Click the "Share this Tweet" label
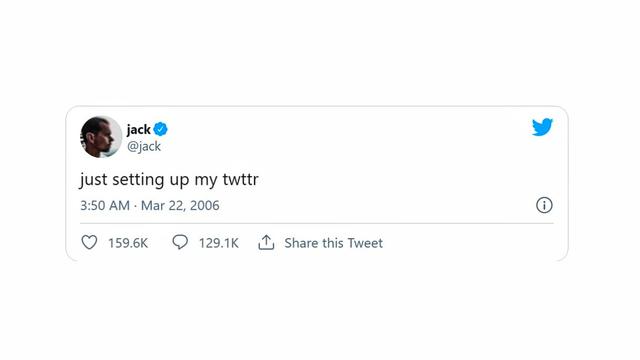Viewport: 640px width, 360px height. 333,243
